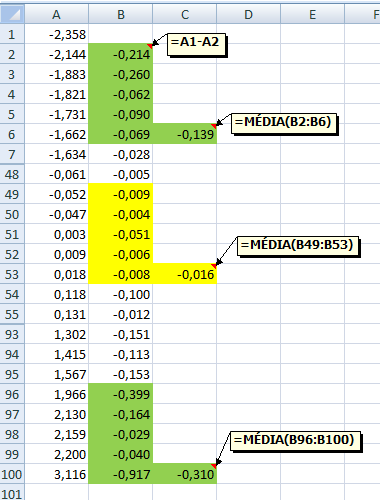The image size is (380, 500).
Task: Click the Select All corner triangle
Action: click(12, 14)
